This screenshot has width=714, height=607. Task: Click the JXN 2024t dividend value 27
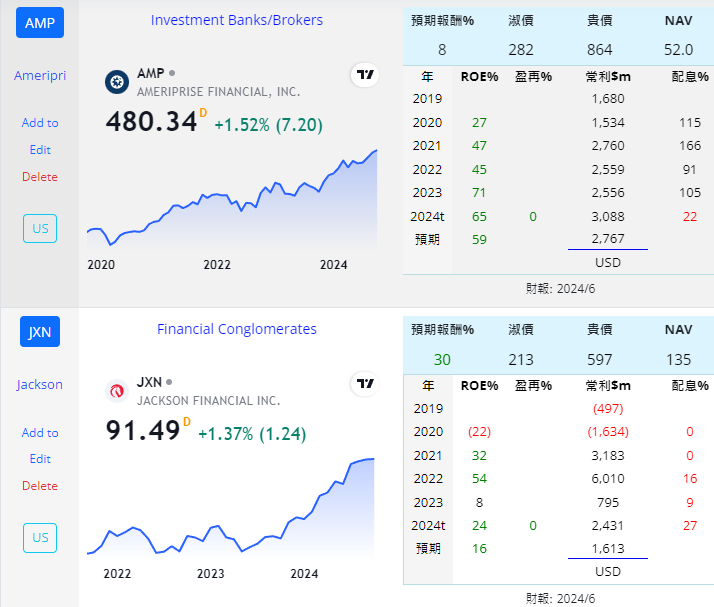[x=690, y=525]
